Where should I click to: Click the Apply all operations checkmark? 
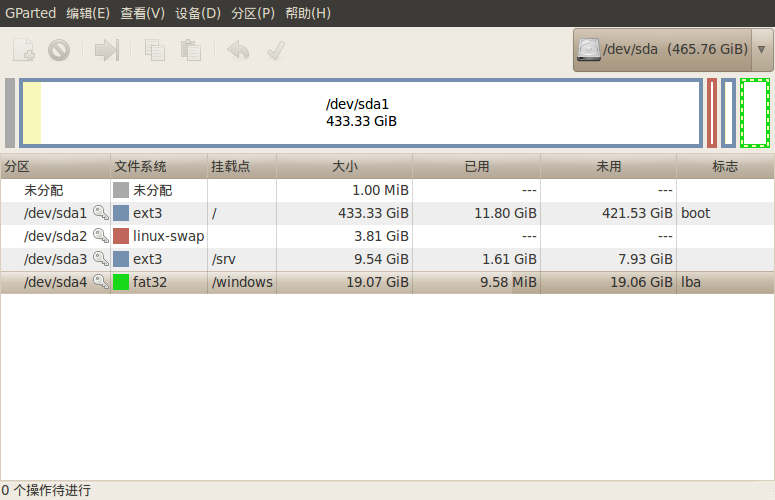tap(276, 50)
